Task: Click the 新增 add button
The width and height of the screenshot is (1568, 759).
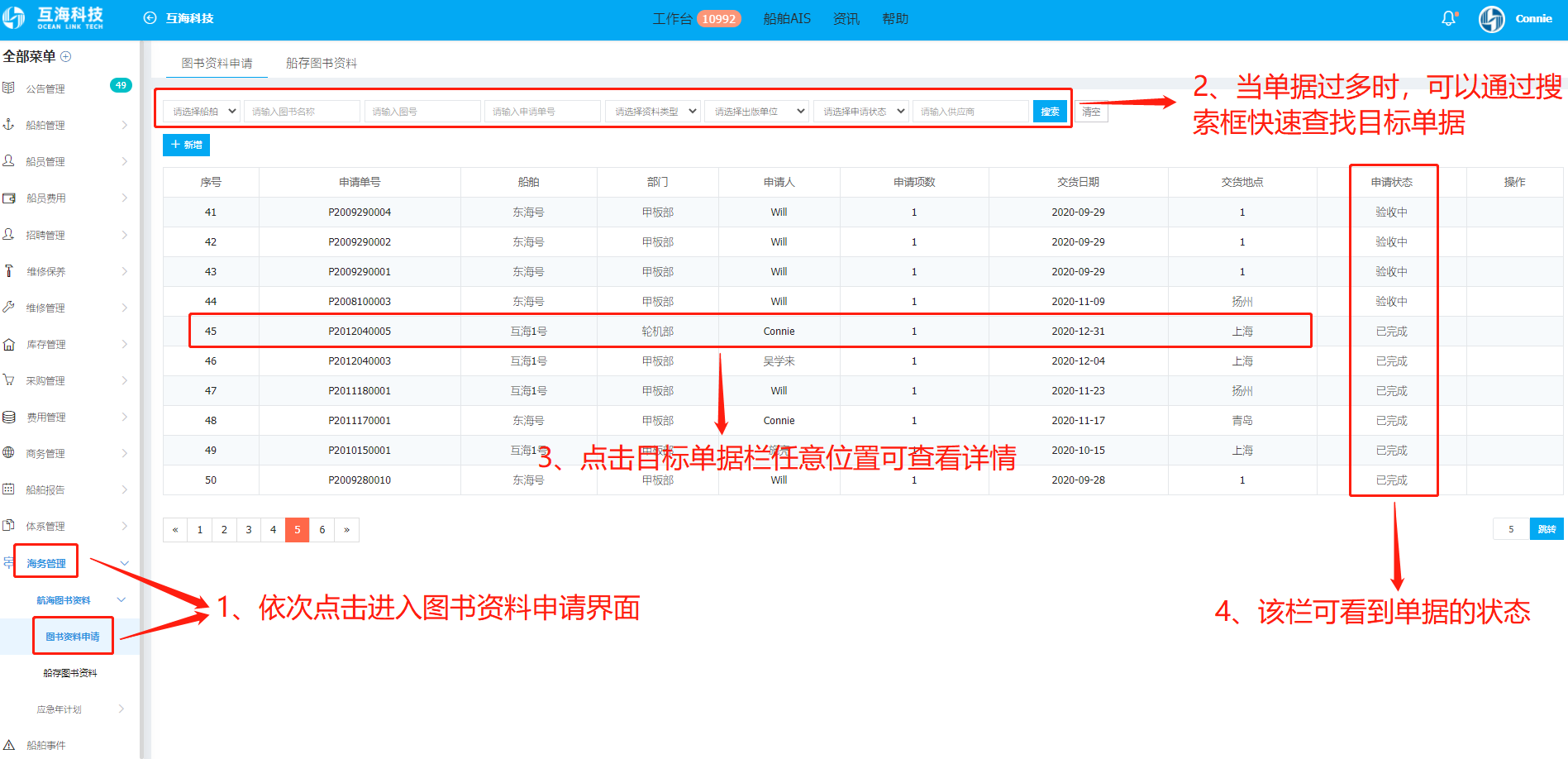Action: click(186, 145)
